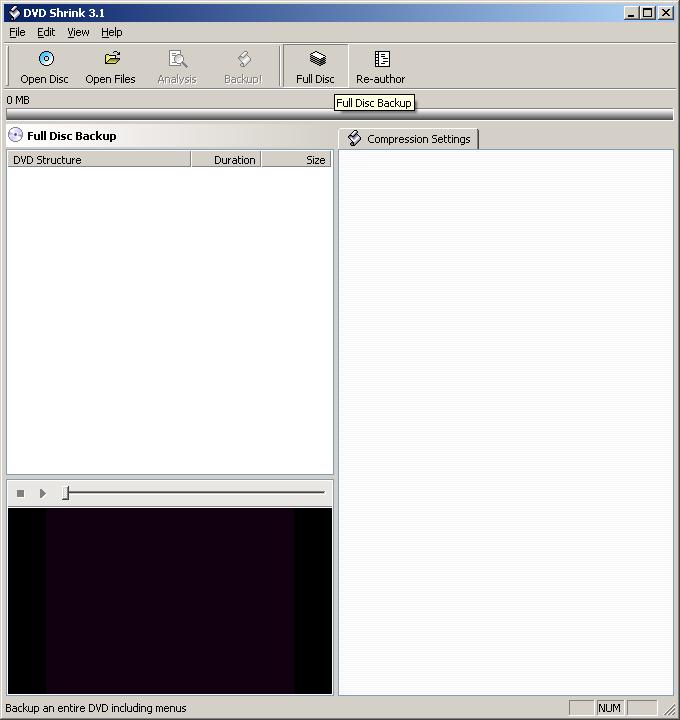The width and height of the screenshot is (680, 720).
Task: Click the Size column header
Action: click(x=296, y=159)
